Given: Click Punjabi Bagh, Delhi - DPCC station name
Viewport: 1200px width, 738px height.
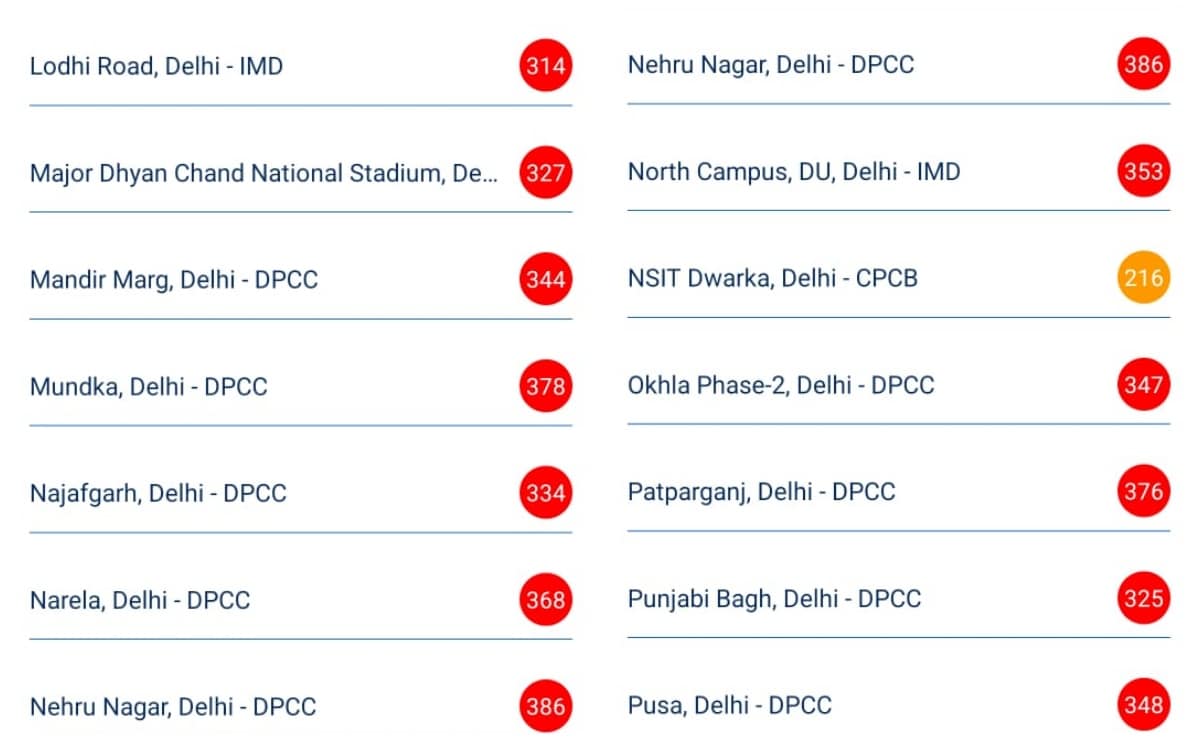Looking at the screenshot, I should pyautogui.click(x=774, y=599).
